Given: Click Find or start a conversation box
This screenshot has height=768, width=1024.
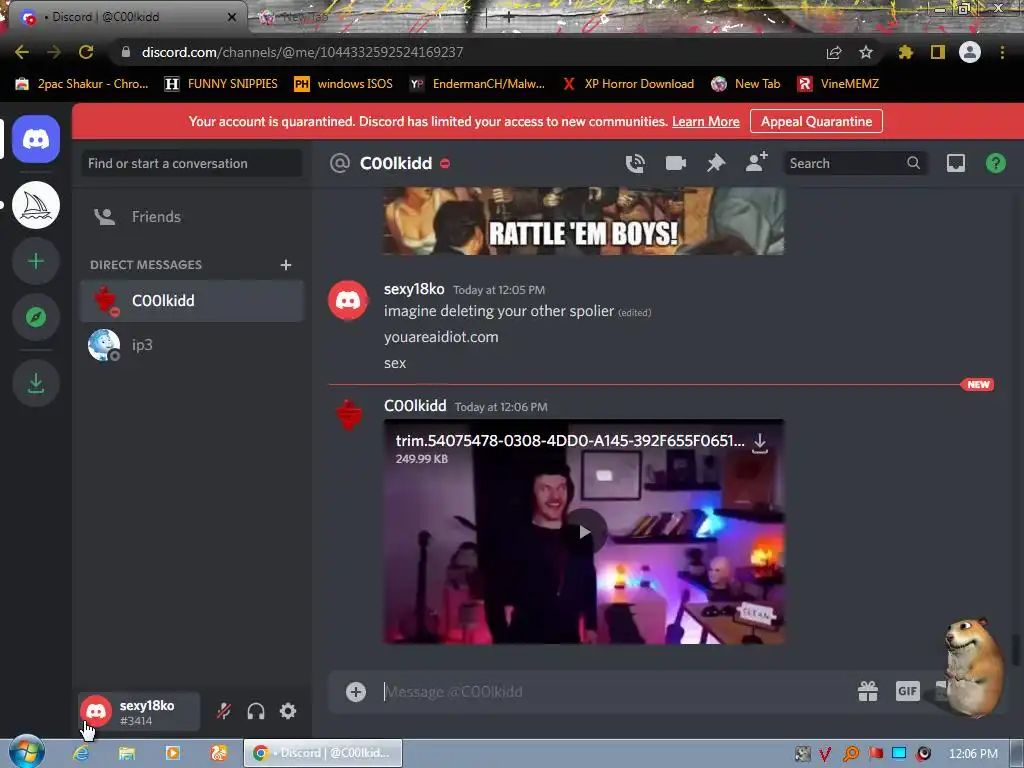Looking at the screenshot, I should click(x=192, y=163).
